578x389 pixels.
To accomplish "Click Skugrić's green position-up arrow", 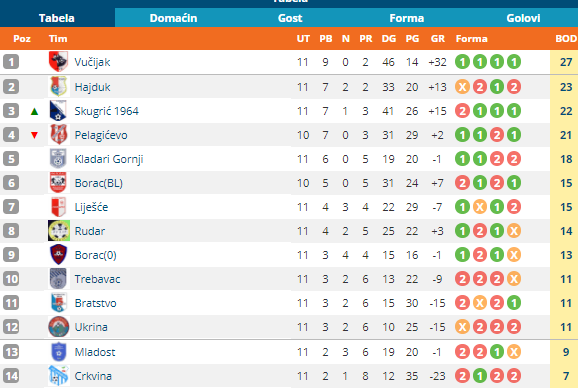I will (34, 111).
